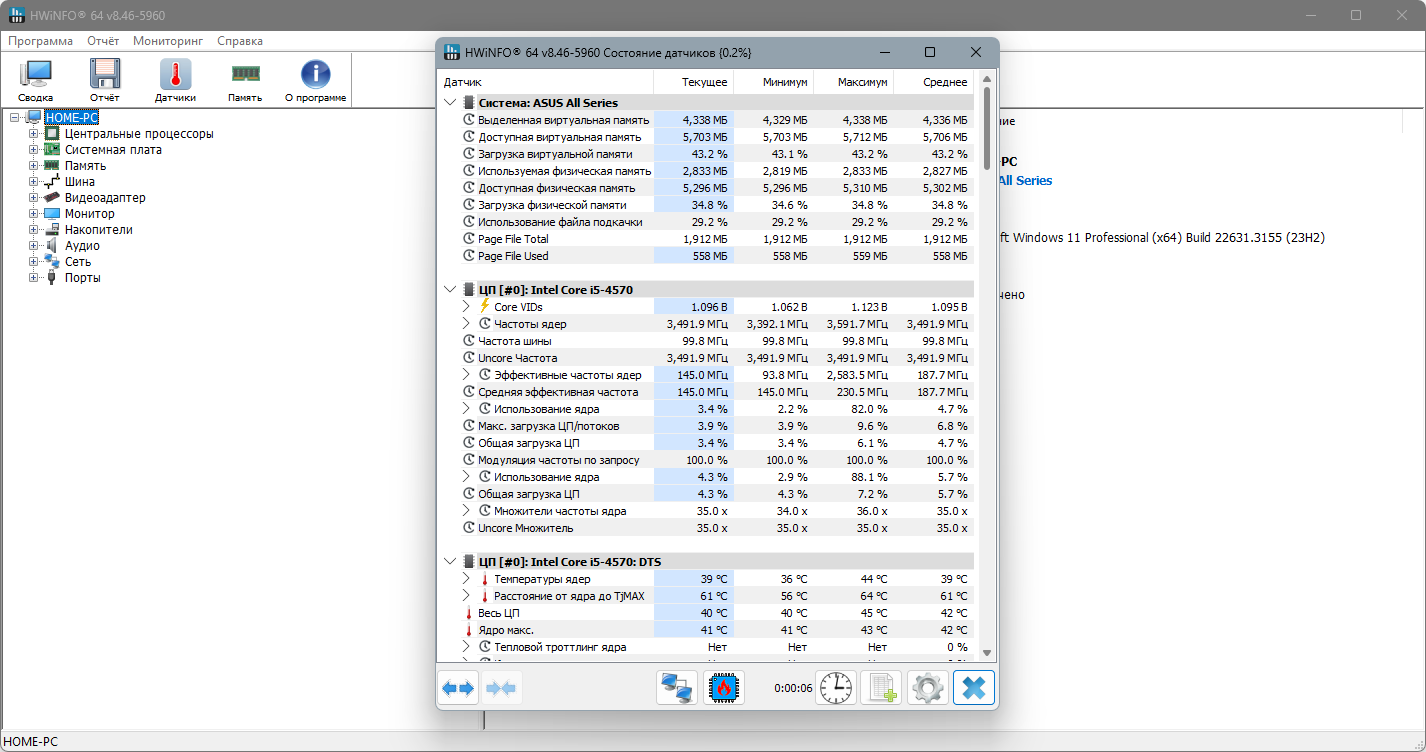Click the Максимум column header
This screenshot has height=752, width=1426.
click(x=862, y=82)
